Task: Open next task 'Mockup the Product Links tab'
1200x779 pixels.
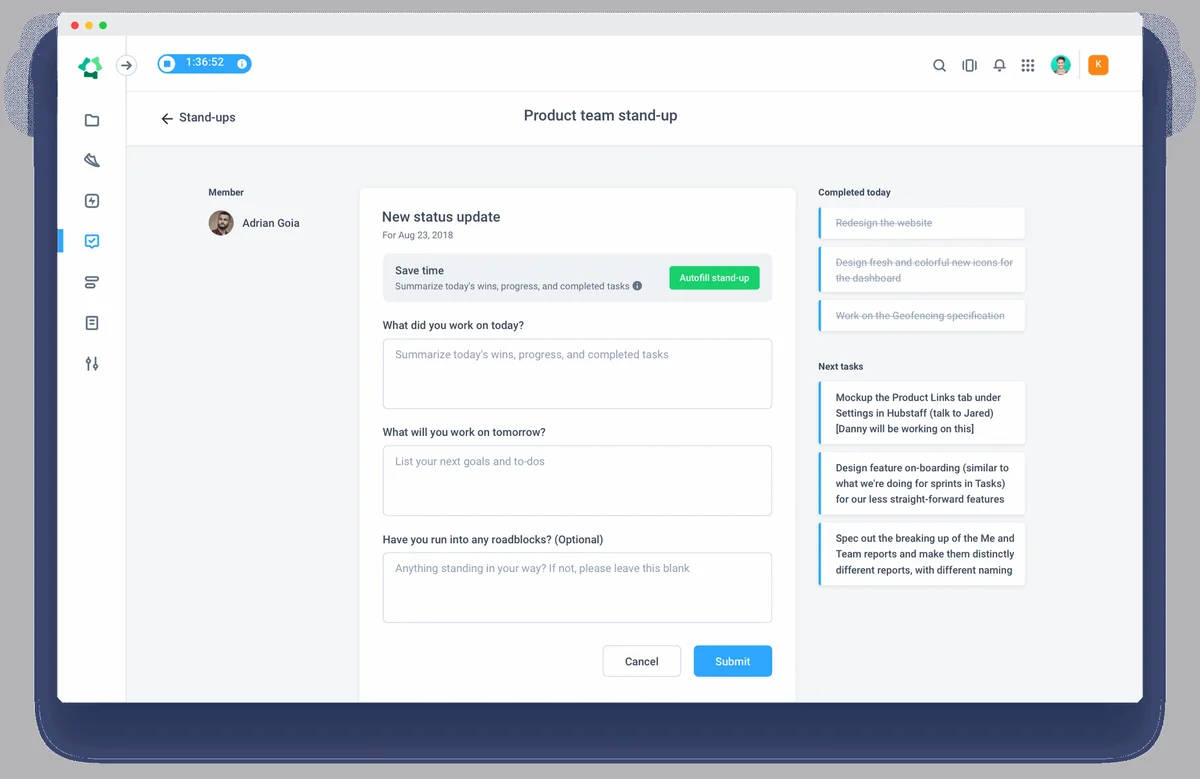Action: tap(922, 413)
